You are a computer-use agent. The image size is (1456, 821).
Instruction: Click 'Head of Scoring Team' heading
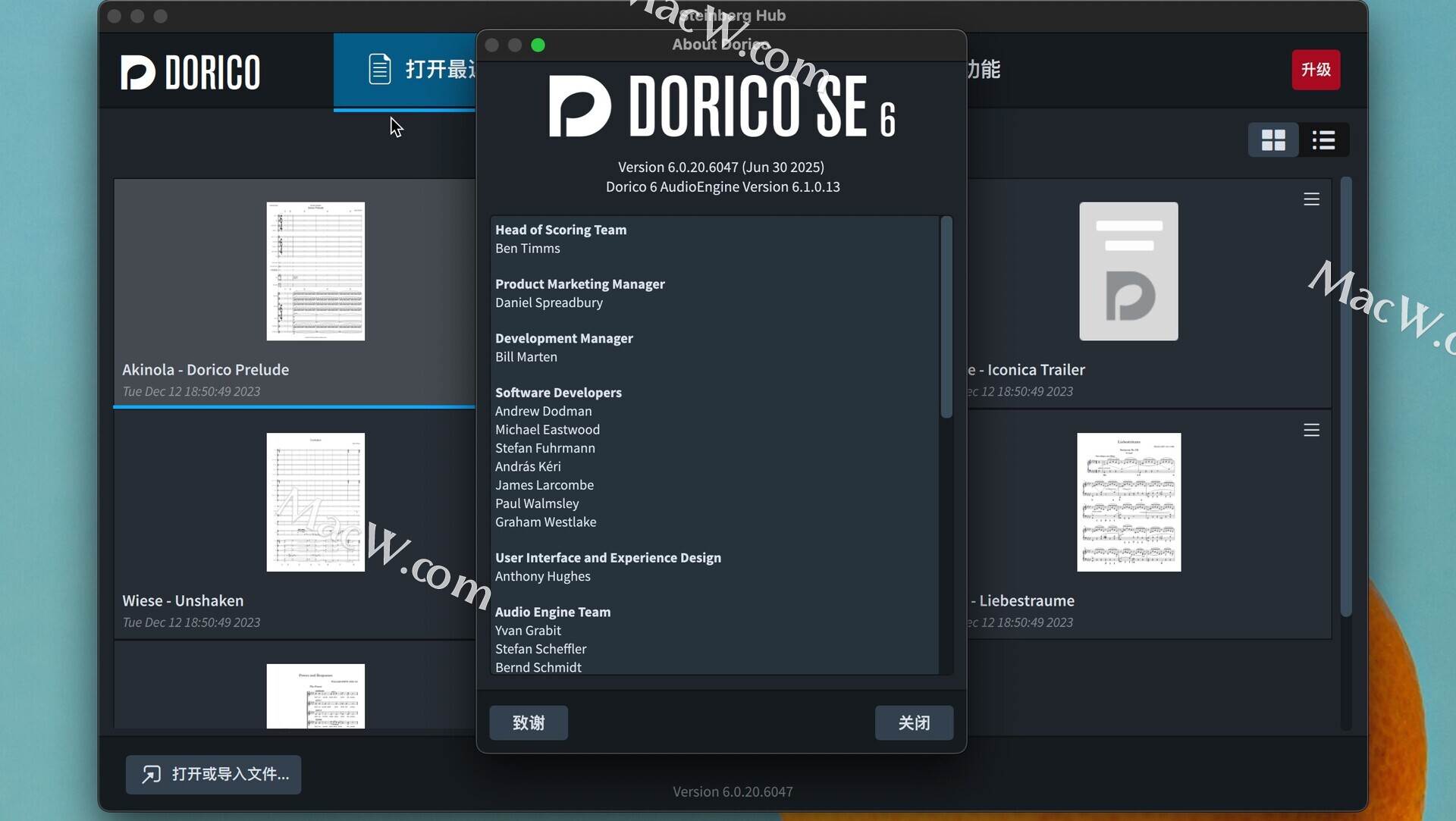(x=561, y=230)
